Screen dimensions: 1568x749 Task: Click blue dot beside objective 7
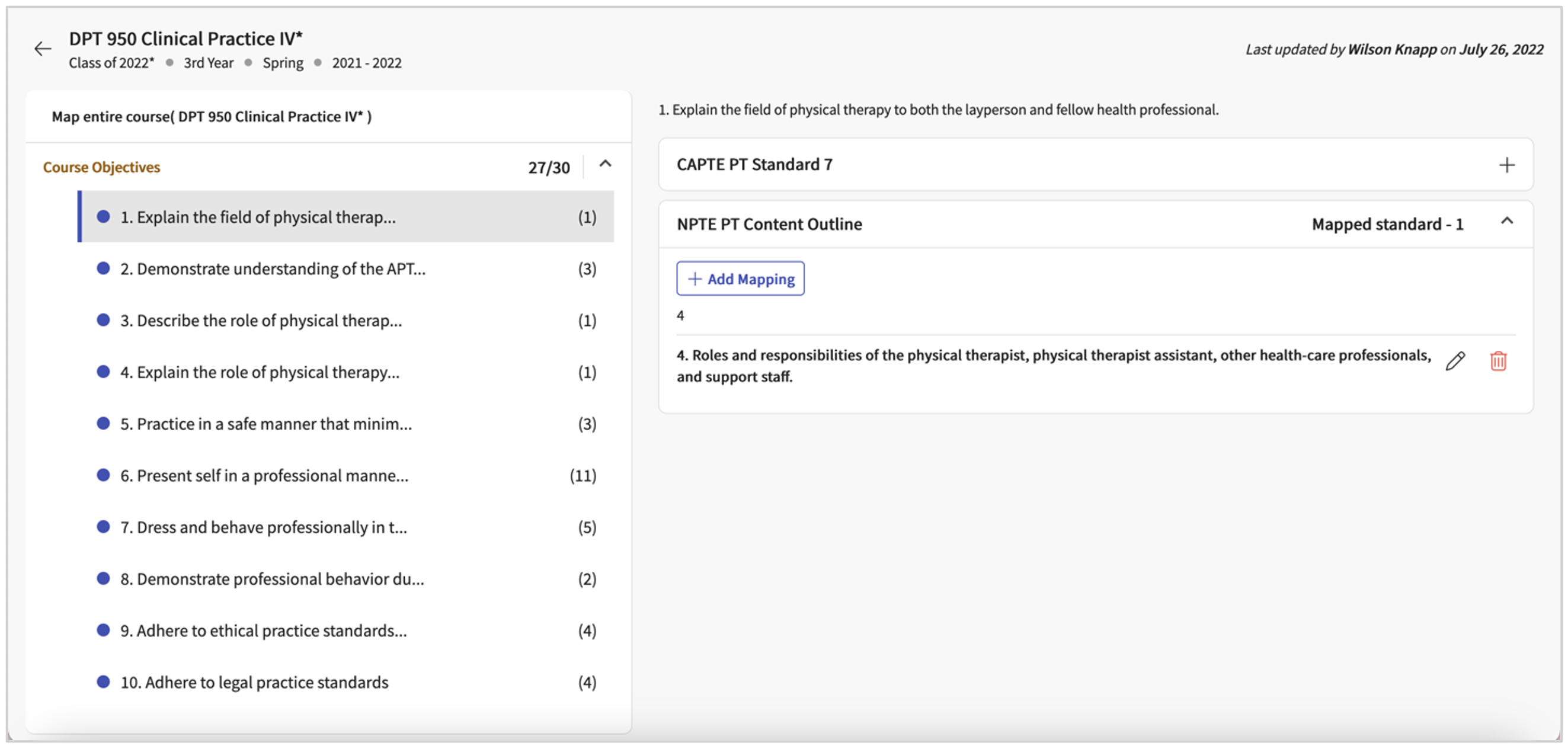click(x=104, y=527)
